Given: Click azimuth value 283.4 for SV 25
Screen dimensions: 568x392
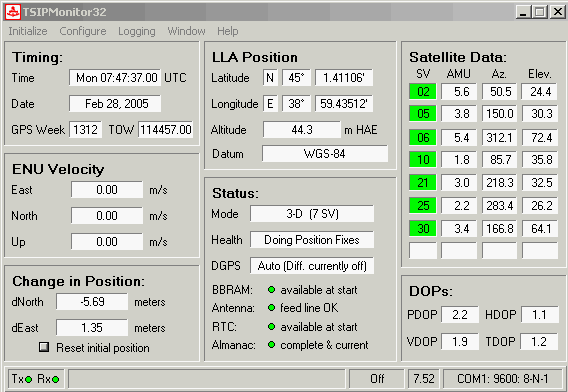Looking at the screenshot, I should click(x=500, y=205).
